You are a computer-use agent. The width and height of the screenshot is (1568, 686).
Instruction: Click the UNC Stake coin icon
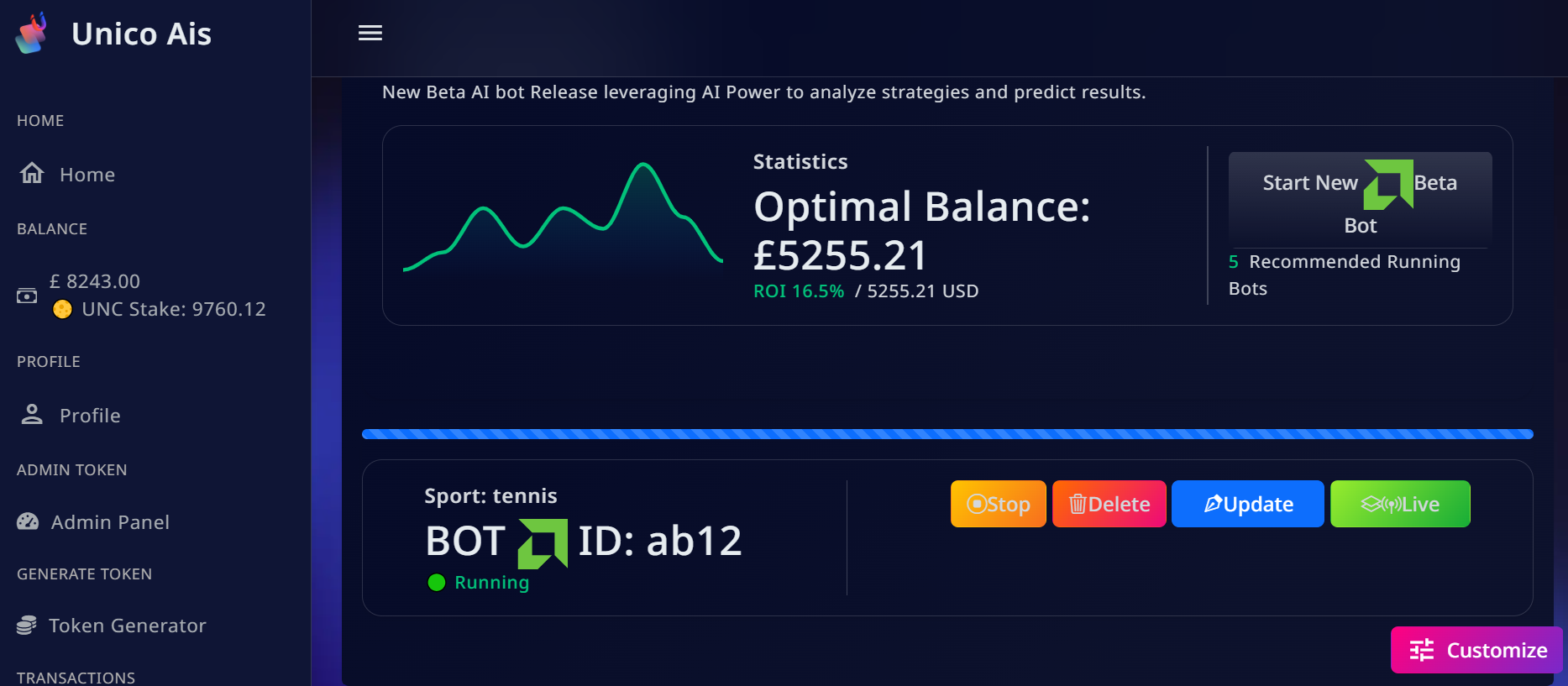coord(62,310)
